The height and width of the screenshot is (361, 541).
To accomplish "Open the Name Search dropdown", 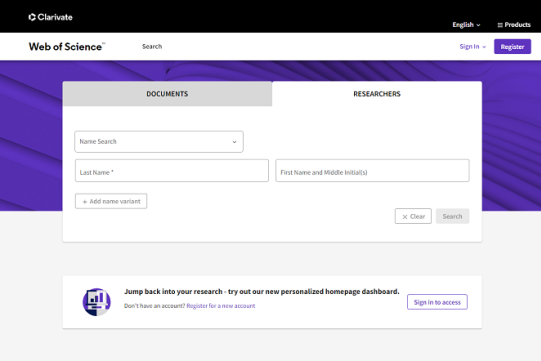I will point(159,142).
